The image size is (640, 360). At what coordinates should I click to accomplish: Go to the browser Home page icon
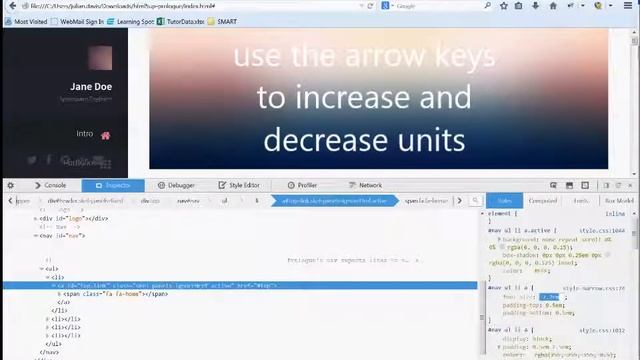click(x=553, y=6)
